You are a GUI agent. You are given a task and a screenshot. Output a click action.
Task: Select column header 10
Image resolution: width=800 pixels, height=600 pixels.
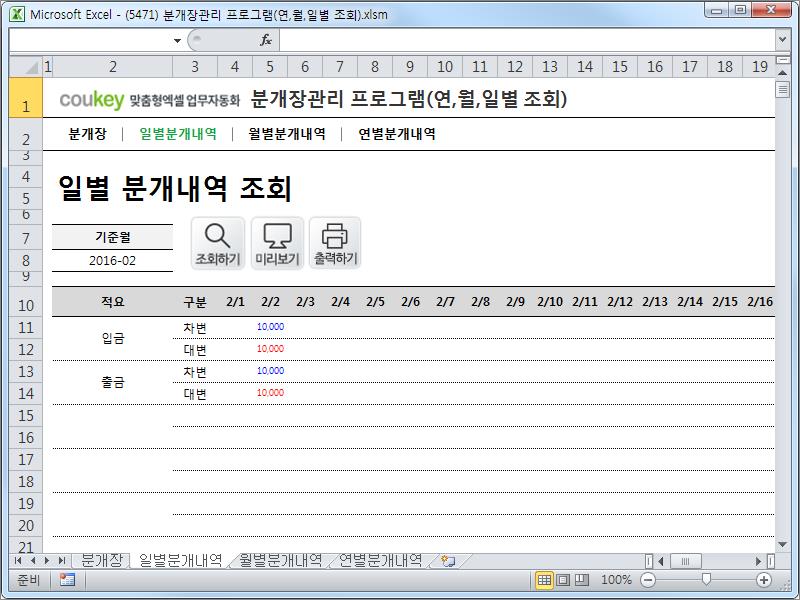coord(445,66)
